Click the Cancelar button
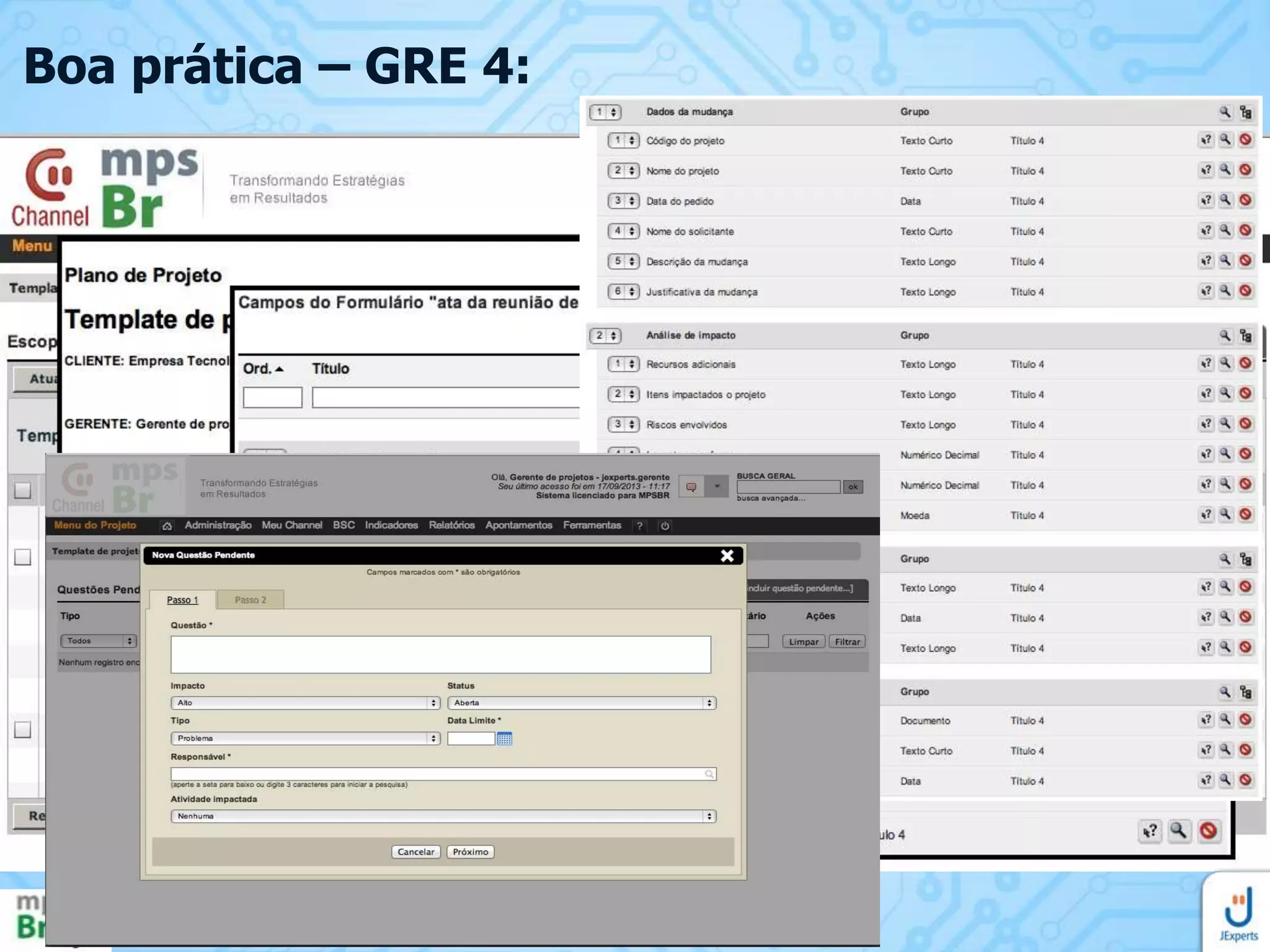Screen dimensions: 1270x952 416,852
